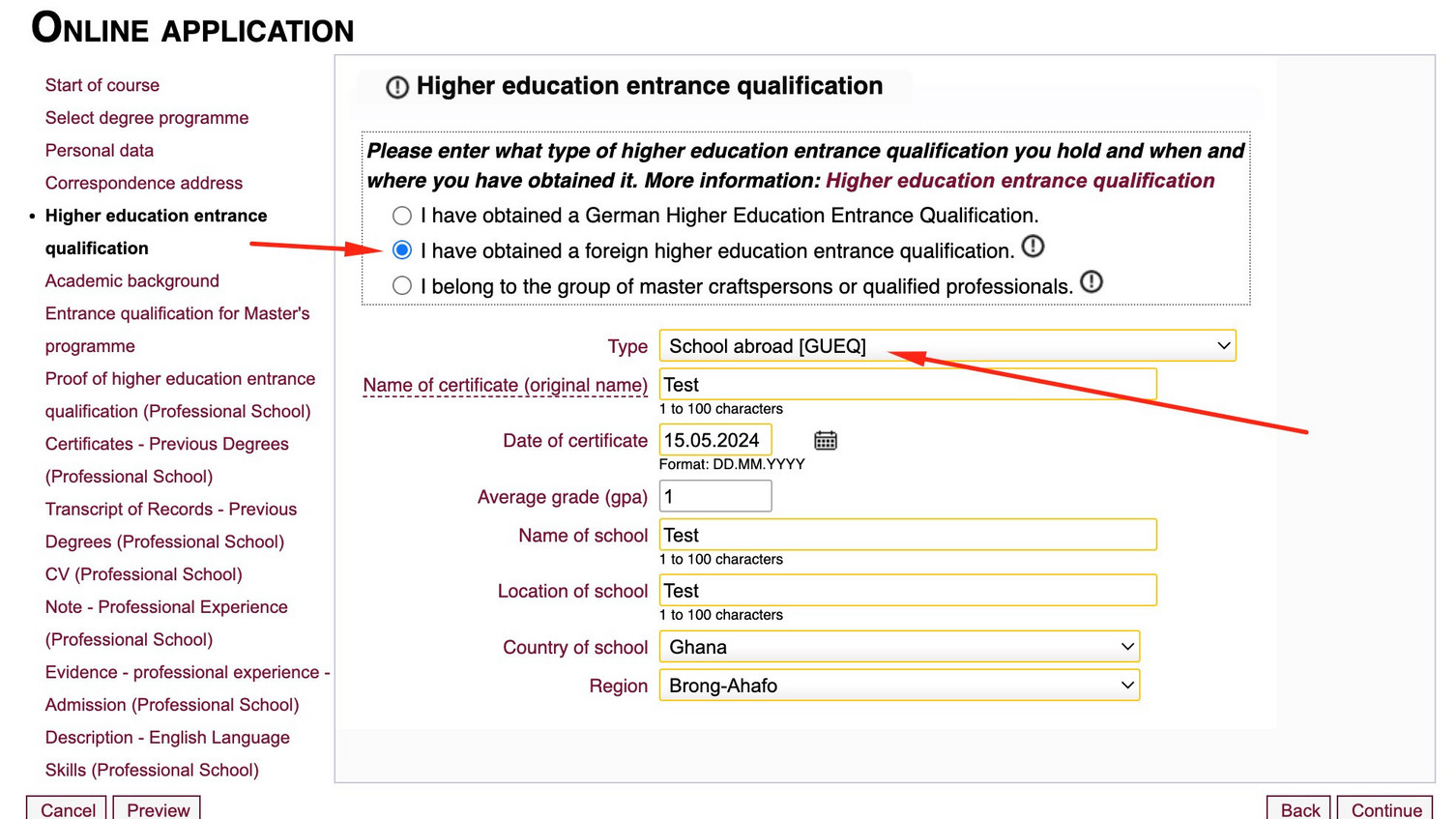The image size is (1456, 819).
Task: Click the Average grade (gpa) field
Action: [x=715, y=497]
